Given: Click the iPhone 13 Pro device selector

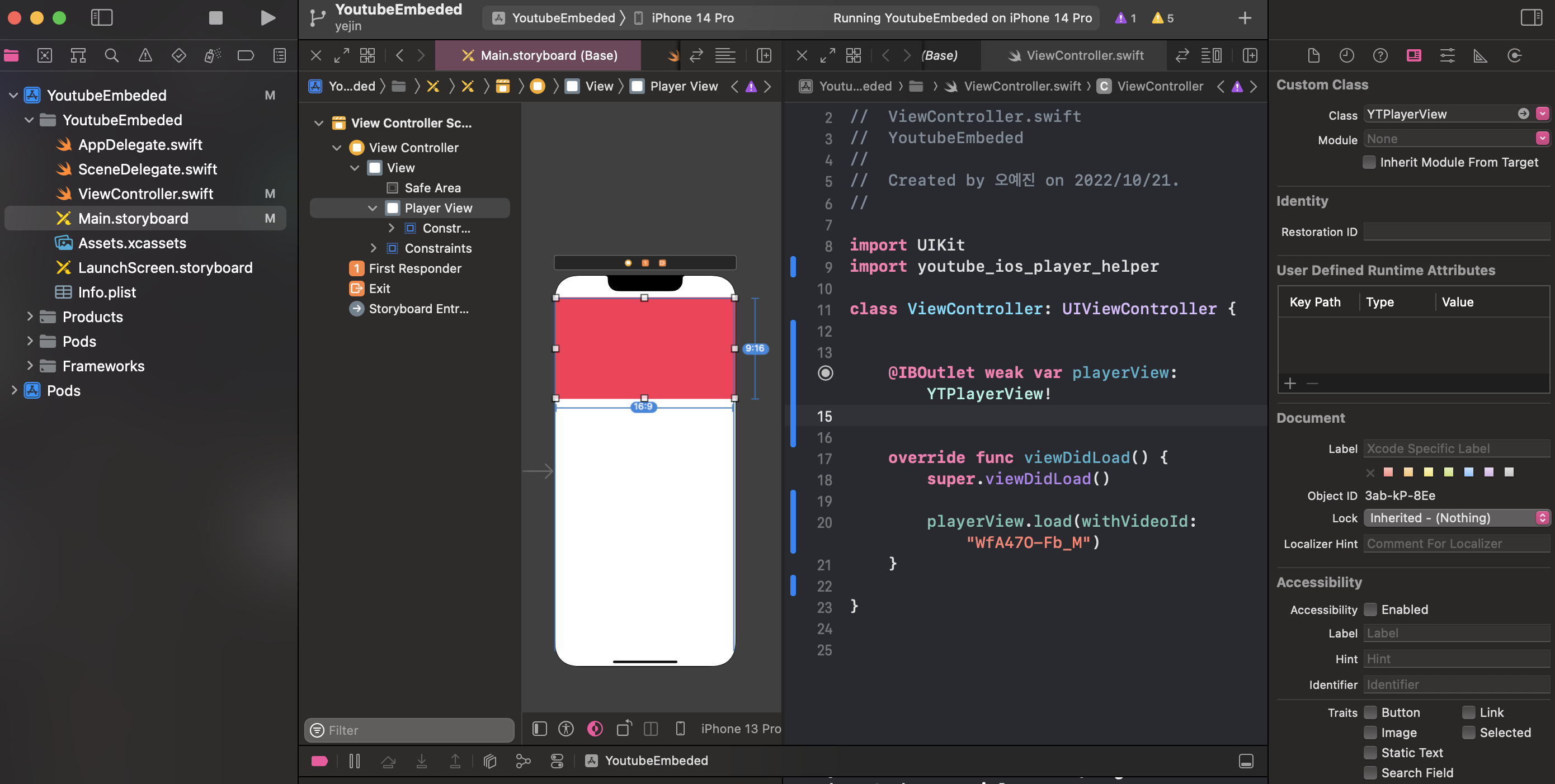Looking at the screenshot, I should coord(740,729).
